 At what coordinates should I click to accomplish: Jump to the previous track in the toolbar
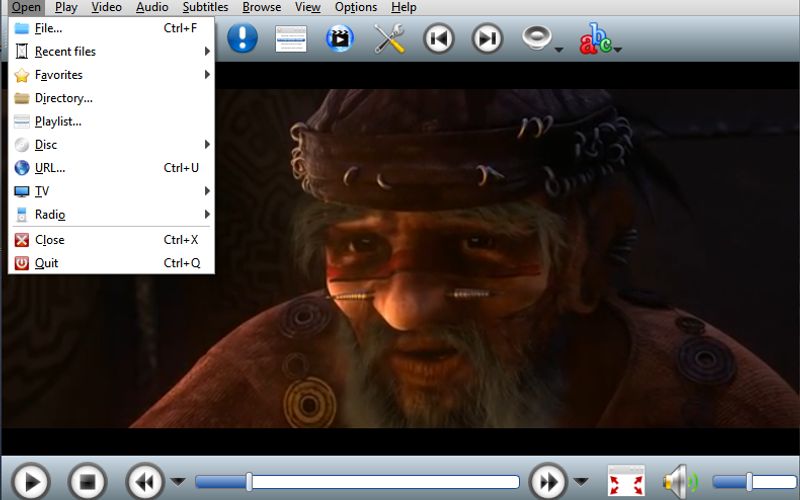click(439, 38)
